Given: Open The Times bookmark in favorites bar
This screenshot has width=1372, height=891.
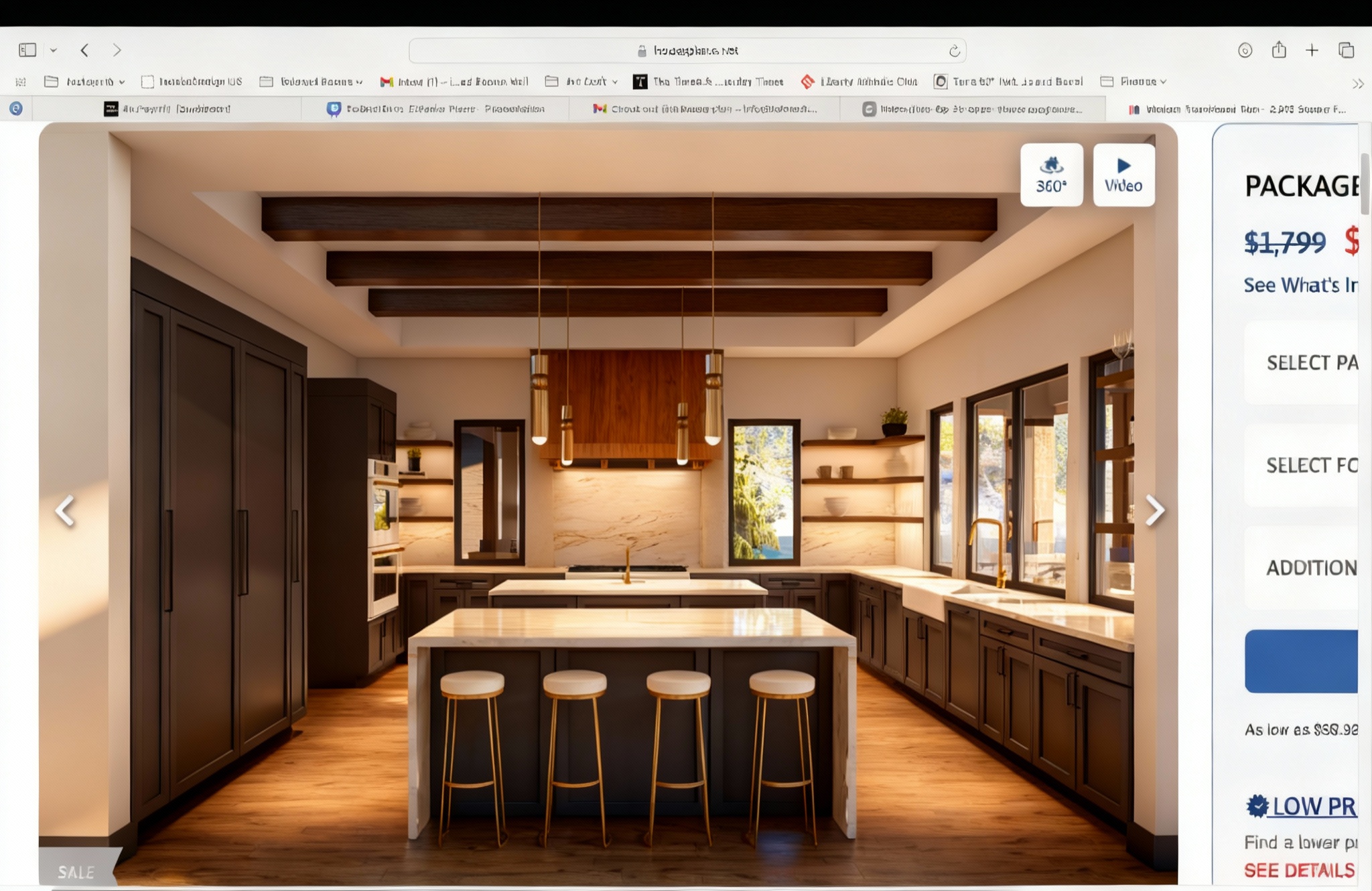Looking at the screenshot, I should pos(708,82).
